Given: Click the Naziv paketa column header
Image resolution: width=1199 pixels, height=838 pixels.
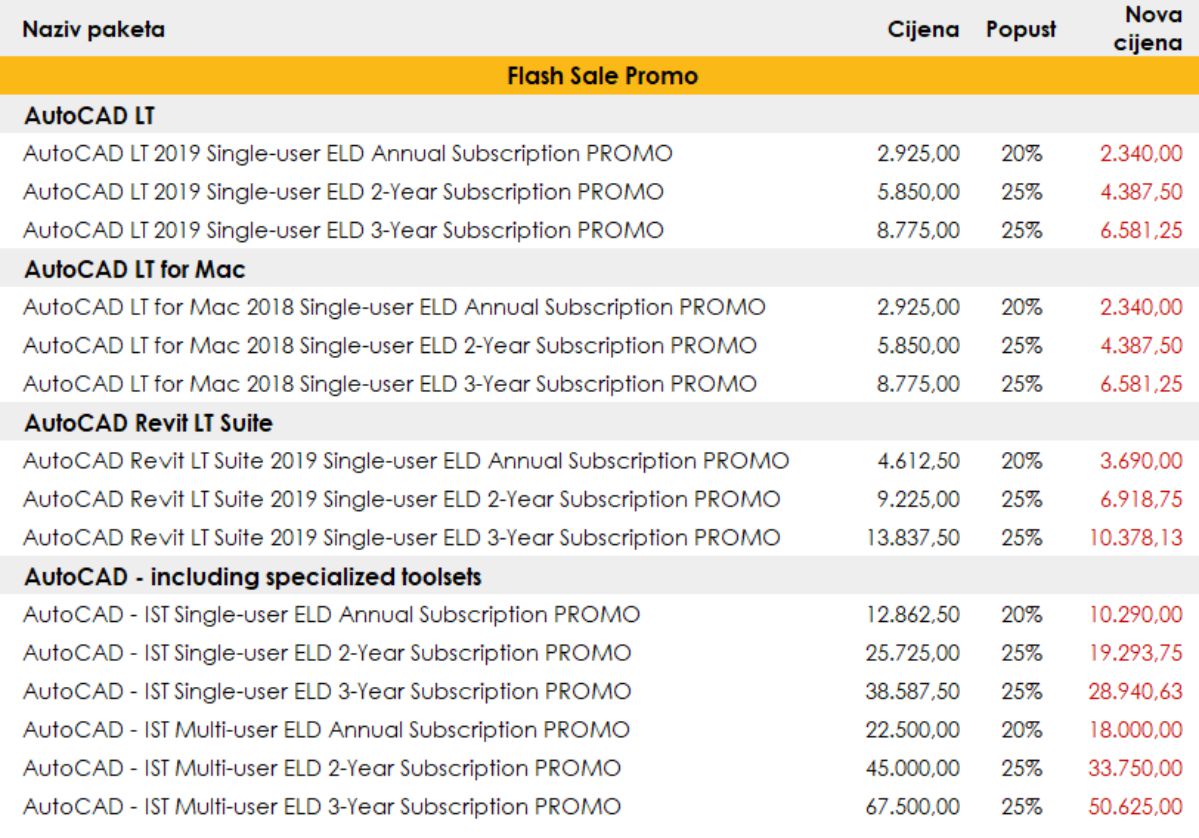Looking at the screenshot, I should [x=95, y=31].
